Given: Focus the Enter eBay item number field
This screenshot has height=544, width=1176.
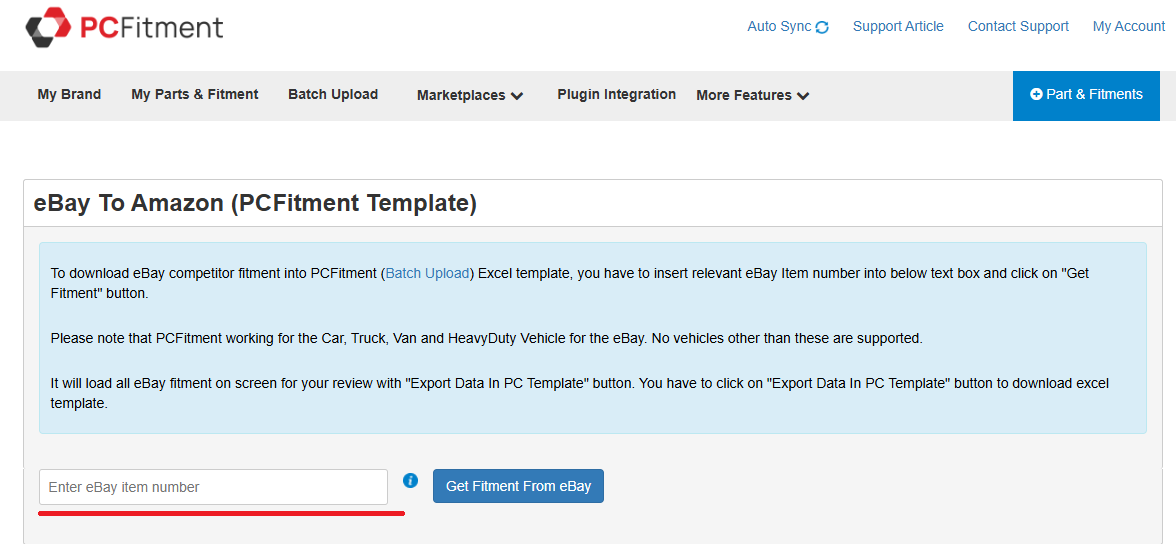Looking at the screenshot, I should coord(214,487).
